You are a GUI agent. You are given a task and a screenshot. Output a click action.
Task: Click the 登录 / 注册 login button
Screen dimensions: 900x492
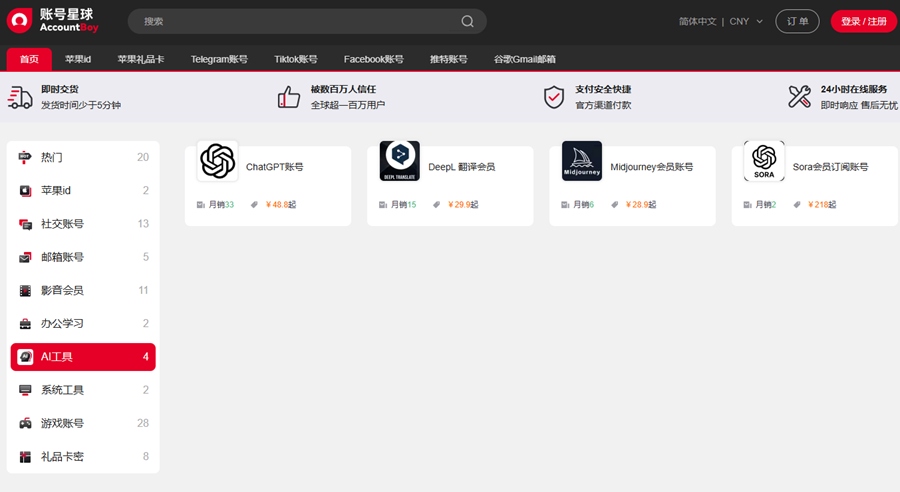point(864,21)
